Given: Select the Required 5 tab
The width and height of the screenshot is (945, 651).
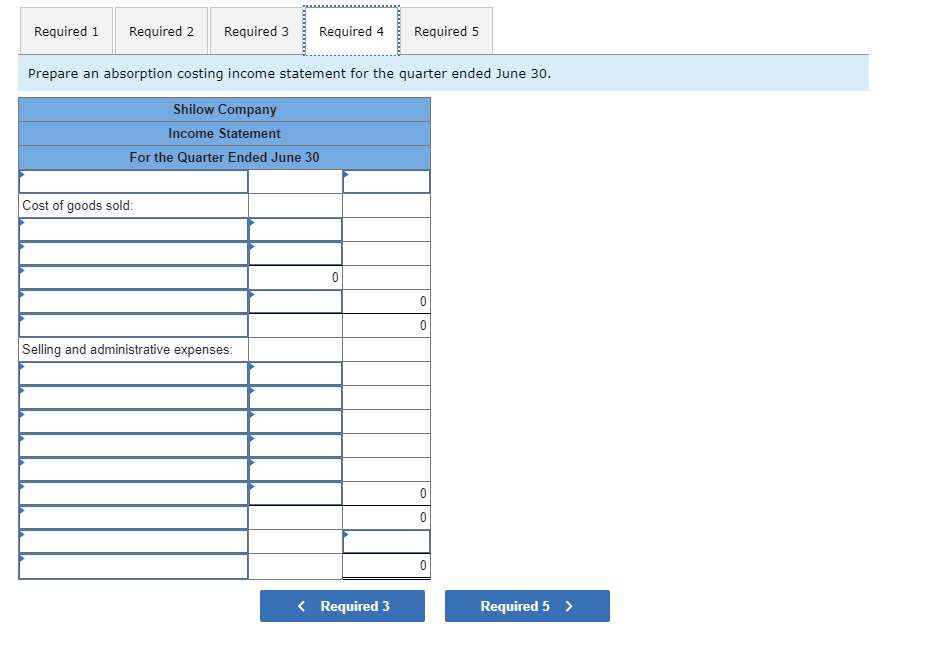Looking at the screenshot, I should (x=446, y=30).
